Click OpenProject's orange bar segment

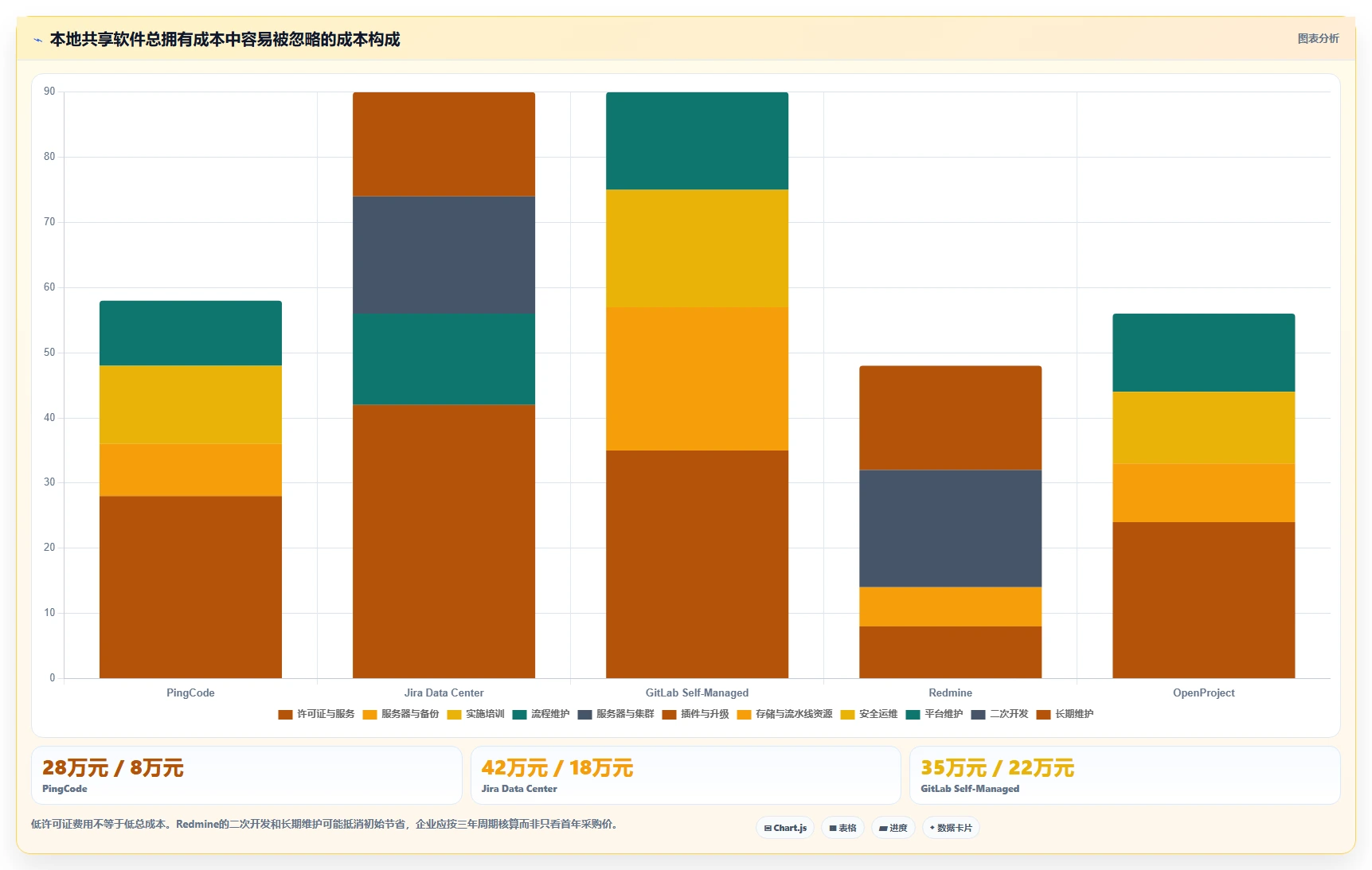[1203, 493]
